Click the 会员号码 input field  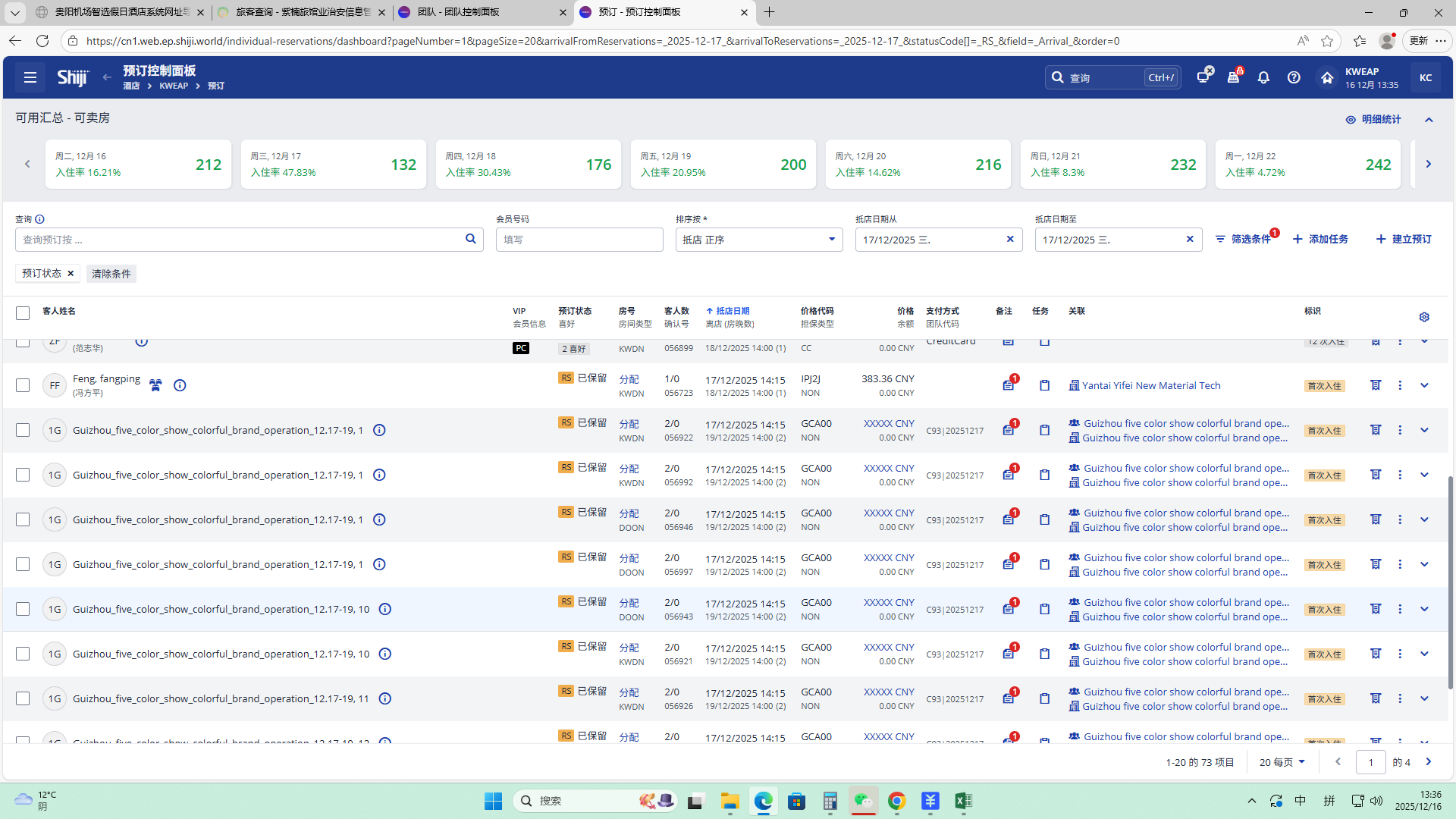[579, 240]
